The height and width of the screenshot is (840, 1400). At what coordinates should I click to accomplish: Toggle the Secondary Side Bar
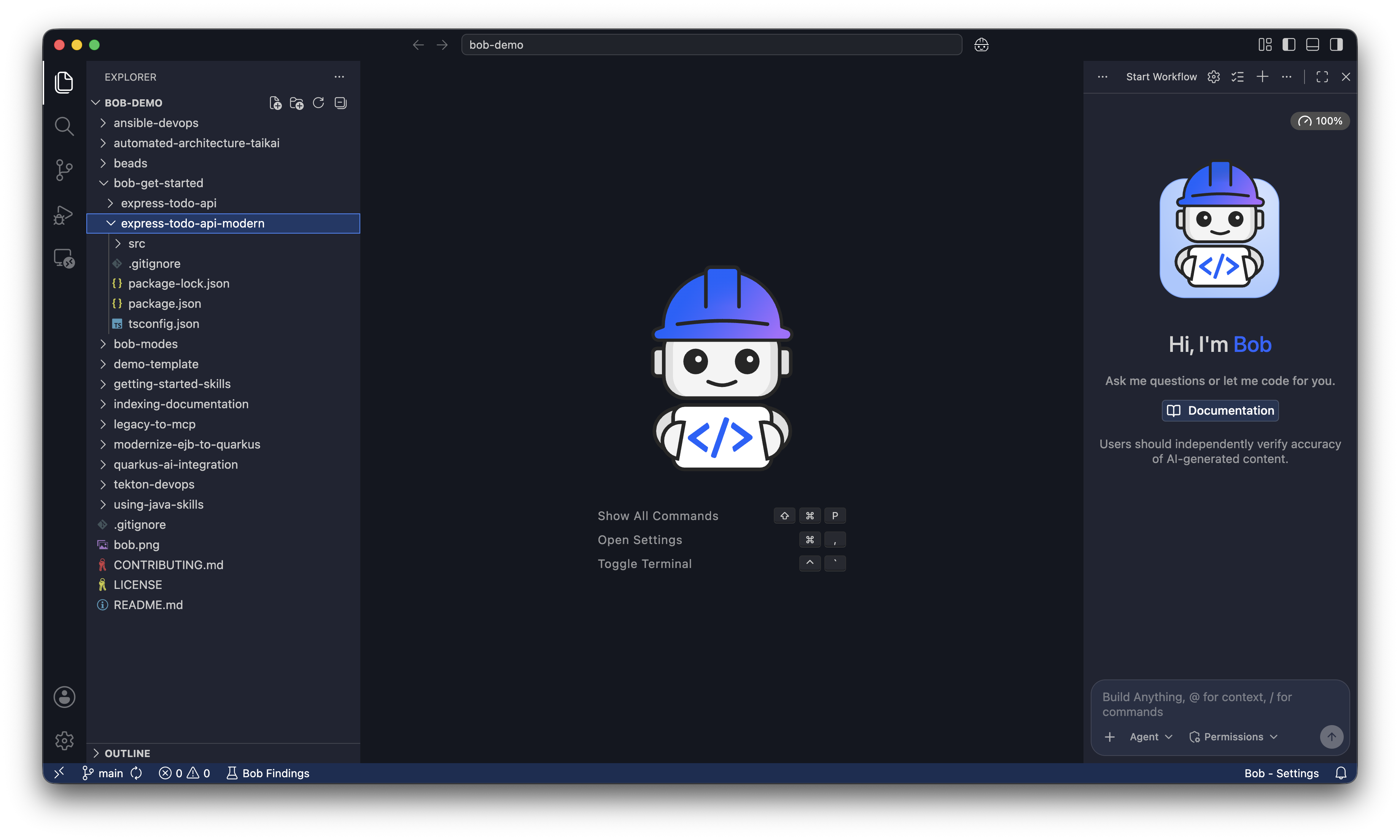click(1336, 45)
